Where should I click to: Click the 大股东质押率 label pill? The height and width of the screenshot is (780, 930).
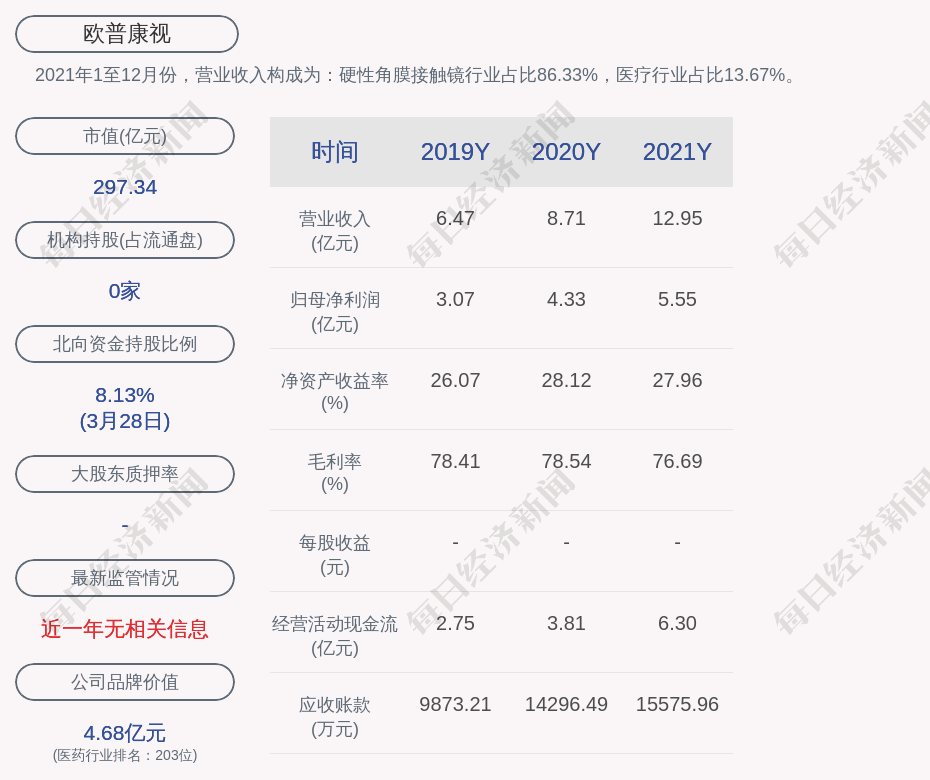pyautogui.click(x=125, y=474)
